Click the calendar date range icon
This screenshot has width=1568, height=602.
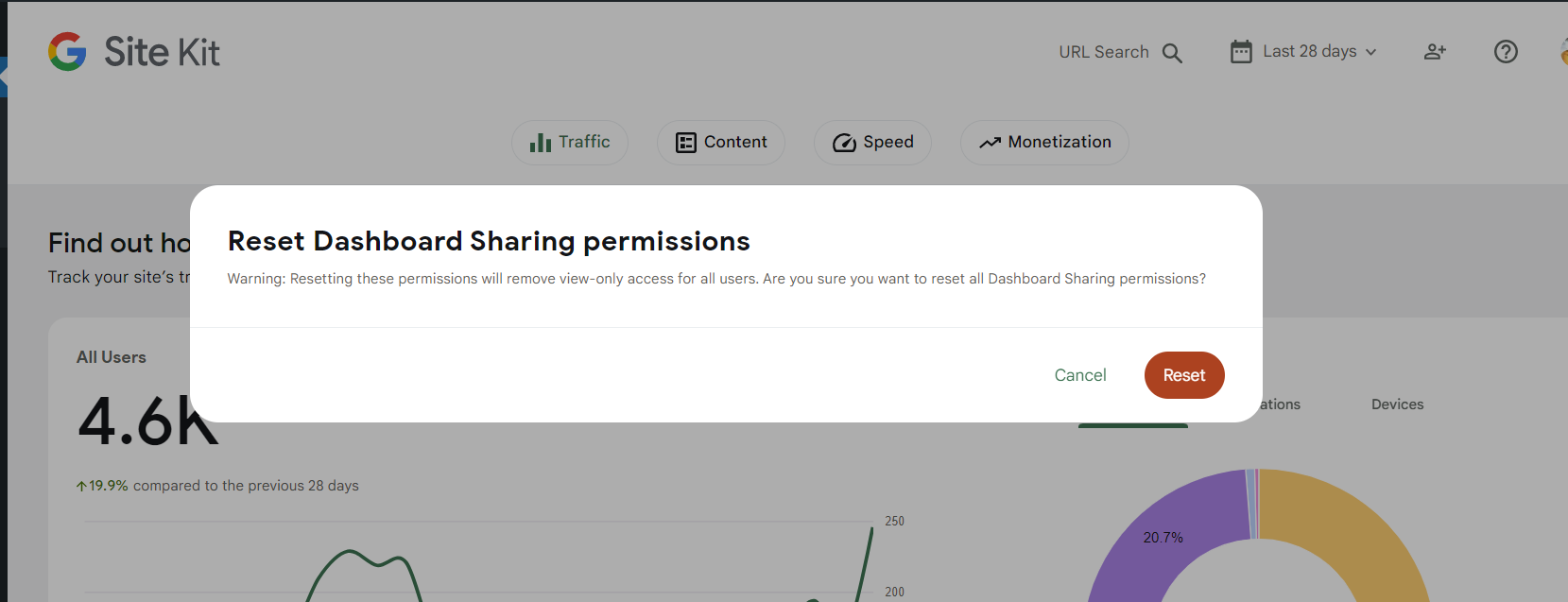pyautogui.click(x=1241, y=52)
